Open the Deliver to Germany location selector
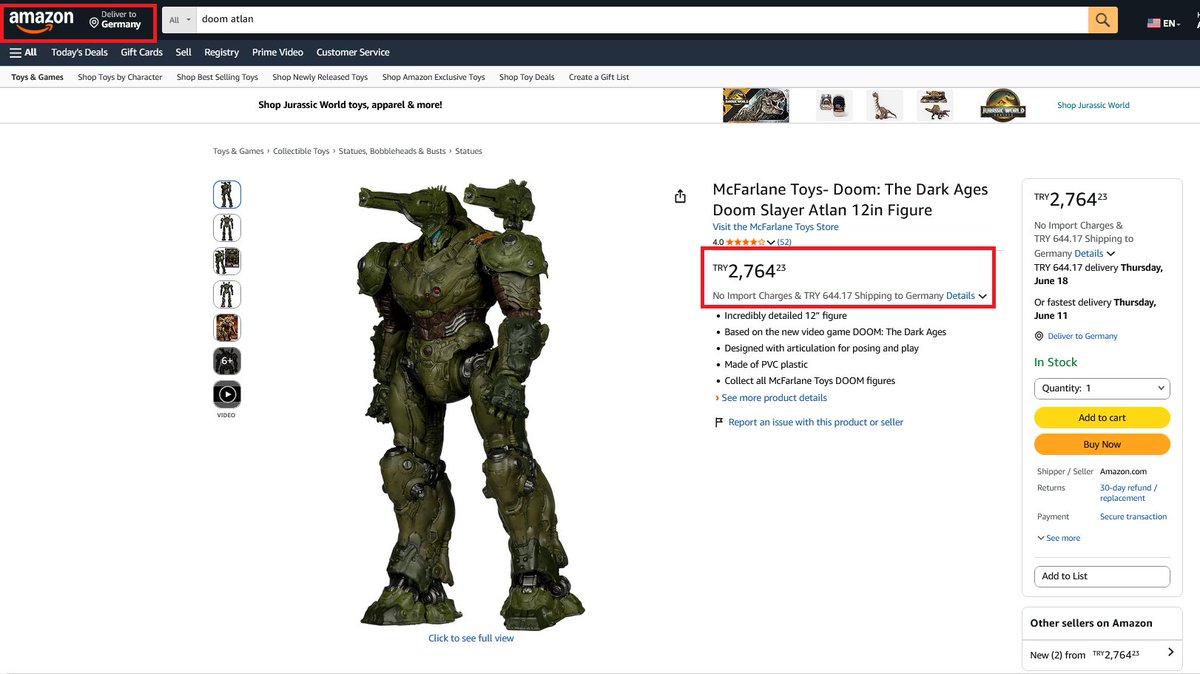1200x674 pixels. click(115, 20)
